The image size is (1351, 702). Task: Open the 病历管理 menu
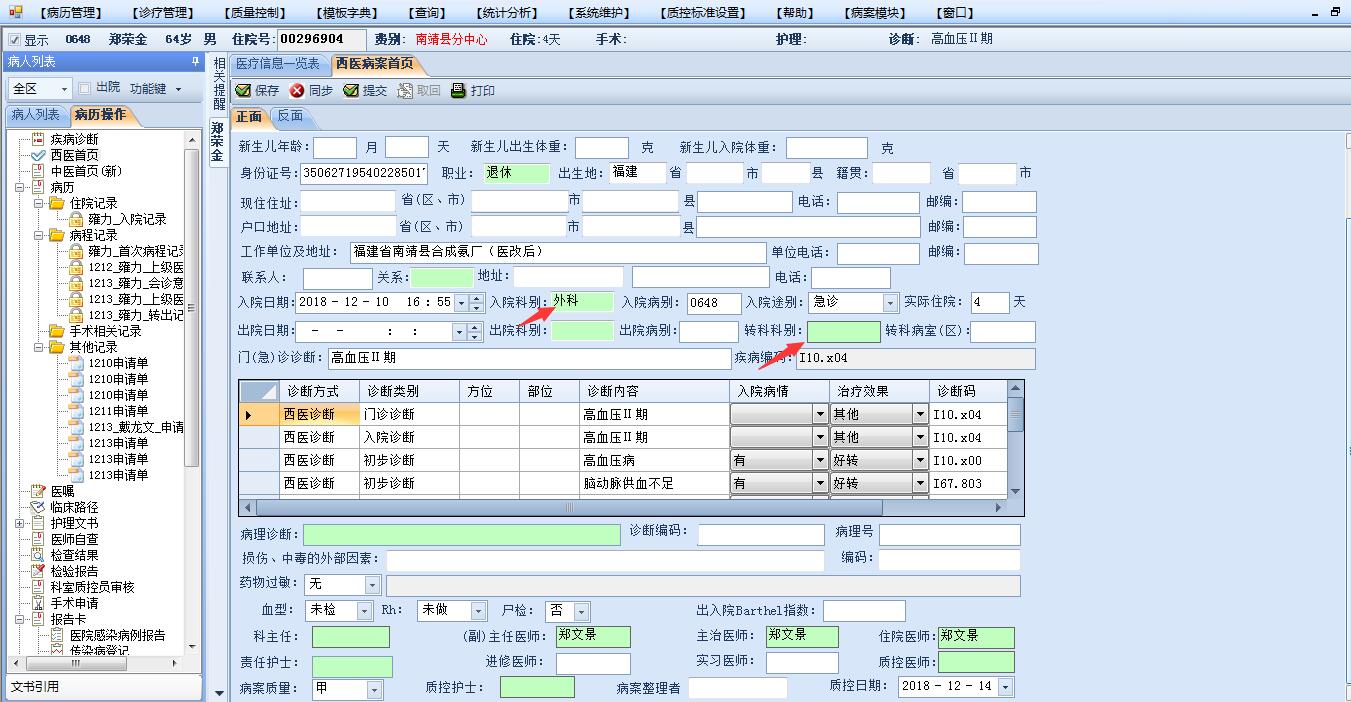69,13
